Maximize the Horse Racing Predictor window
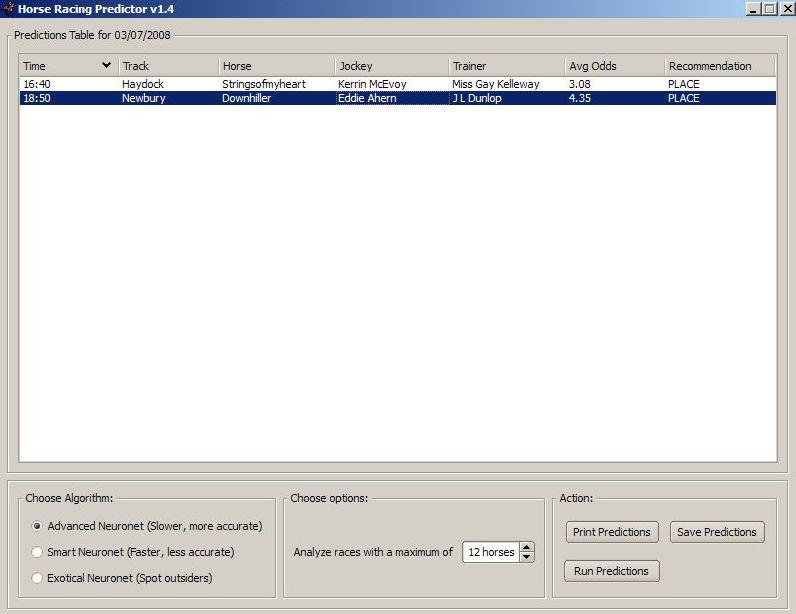 point(770,9)
